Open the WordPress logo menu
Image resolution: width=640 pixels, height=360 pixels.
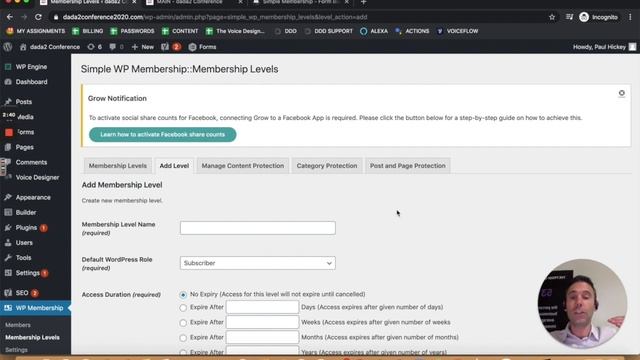[8, 47]
